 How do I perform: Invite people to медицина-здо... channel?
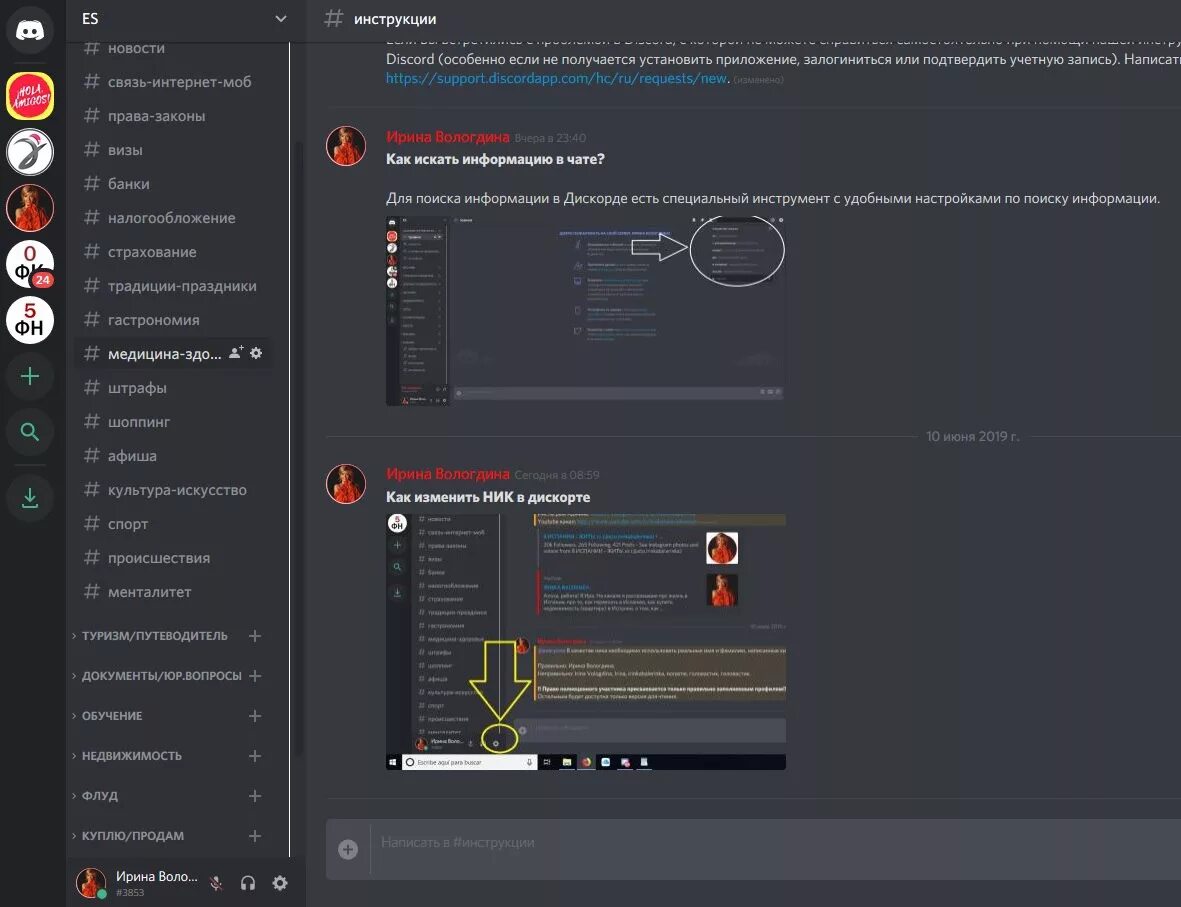click(x=236, y=353)
